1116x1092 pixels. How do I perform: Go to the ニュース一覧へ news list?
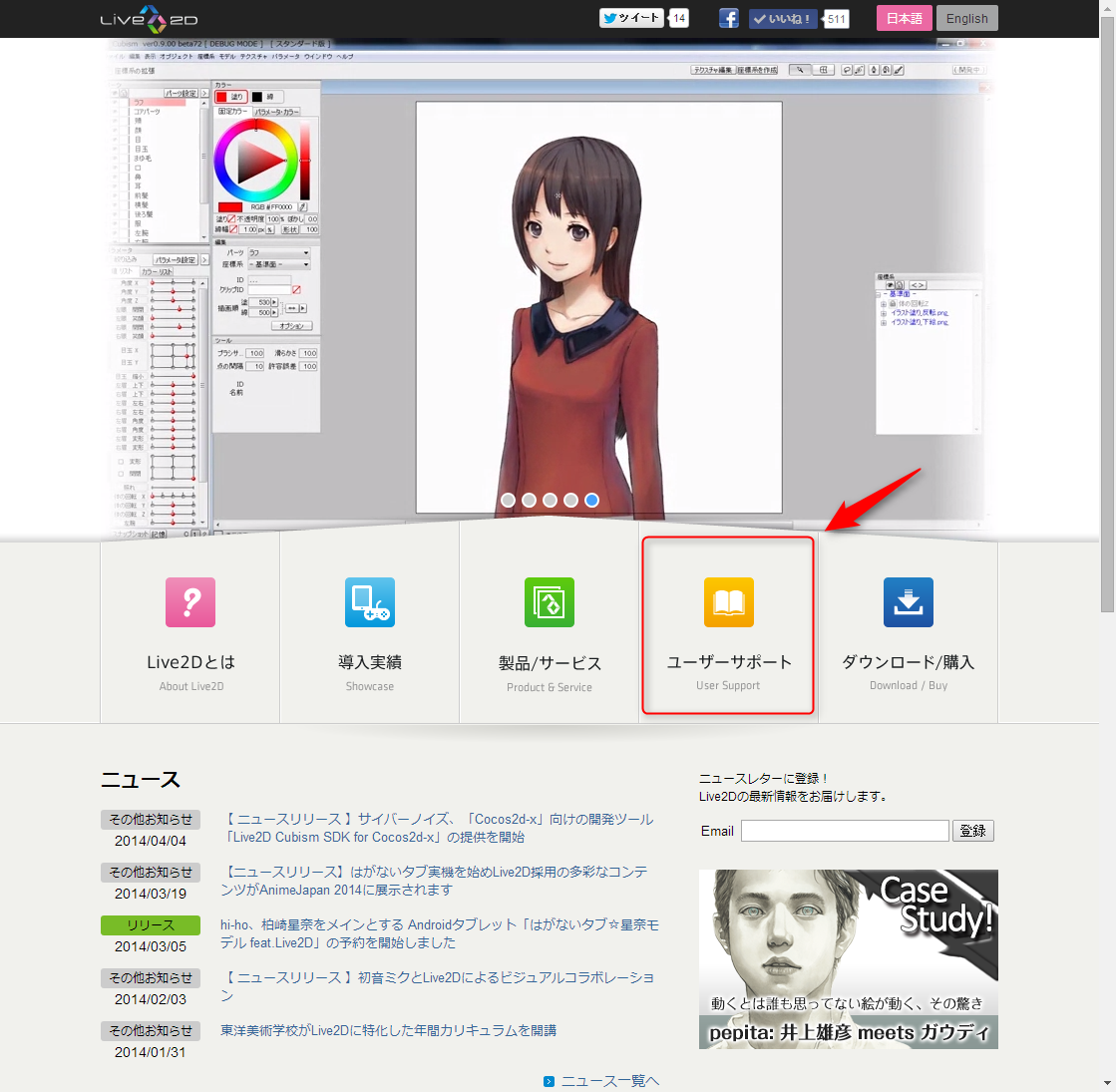[x=610, y=1081]
